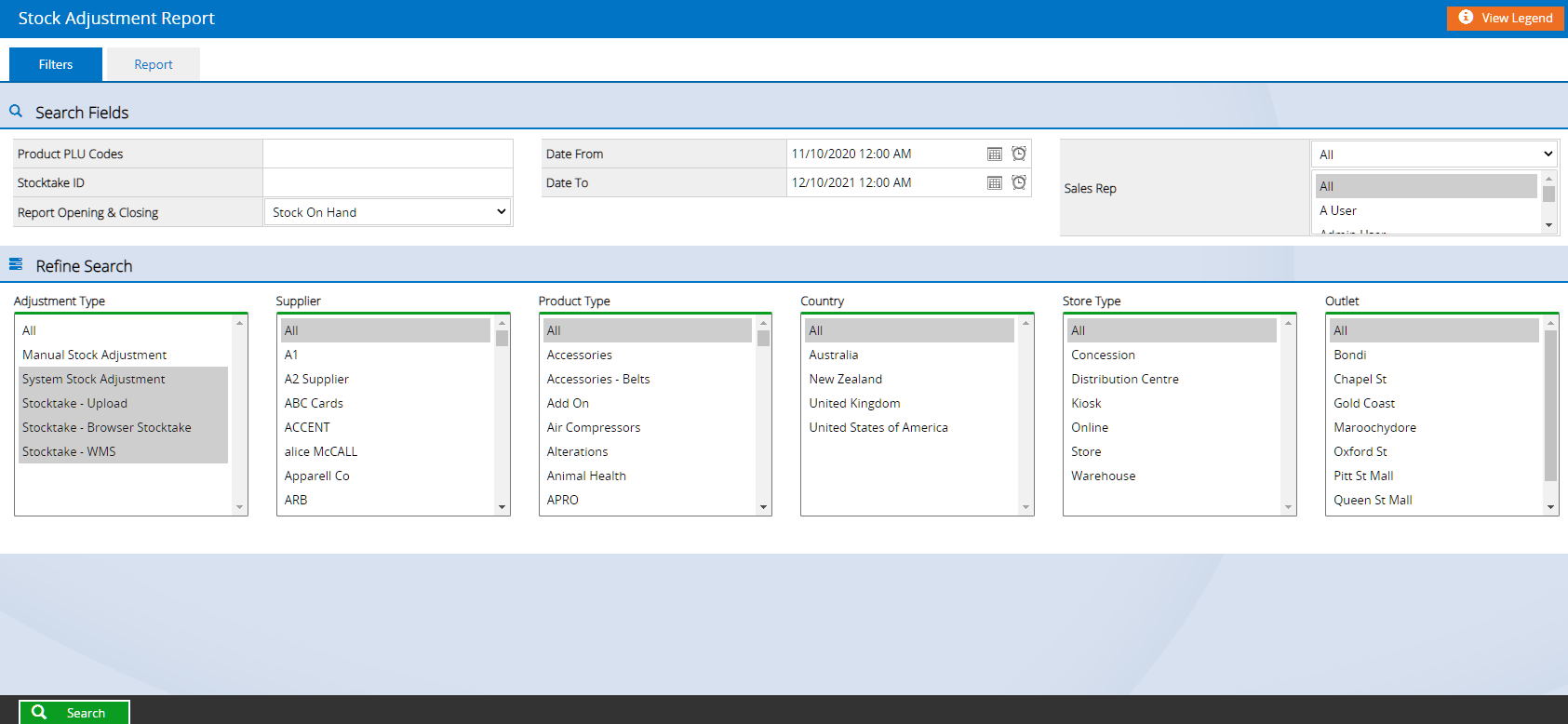
Task: Open the Report Opening & Closing dropdown
Action: coord(388,212)
